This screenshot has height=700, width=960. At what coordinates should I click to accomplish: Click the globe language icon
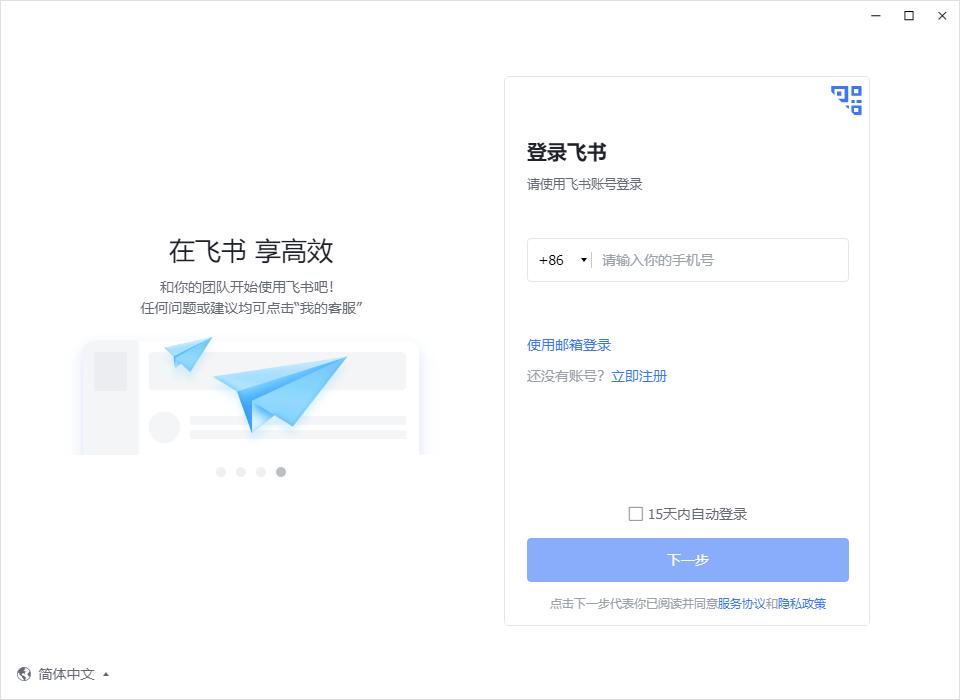(x=24, y=674)
